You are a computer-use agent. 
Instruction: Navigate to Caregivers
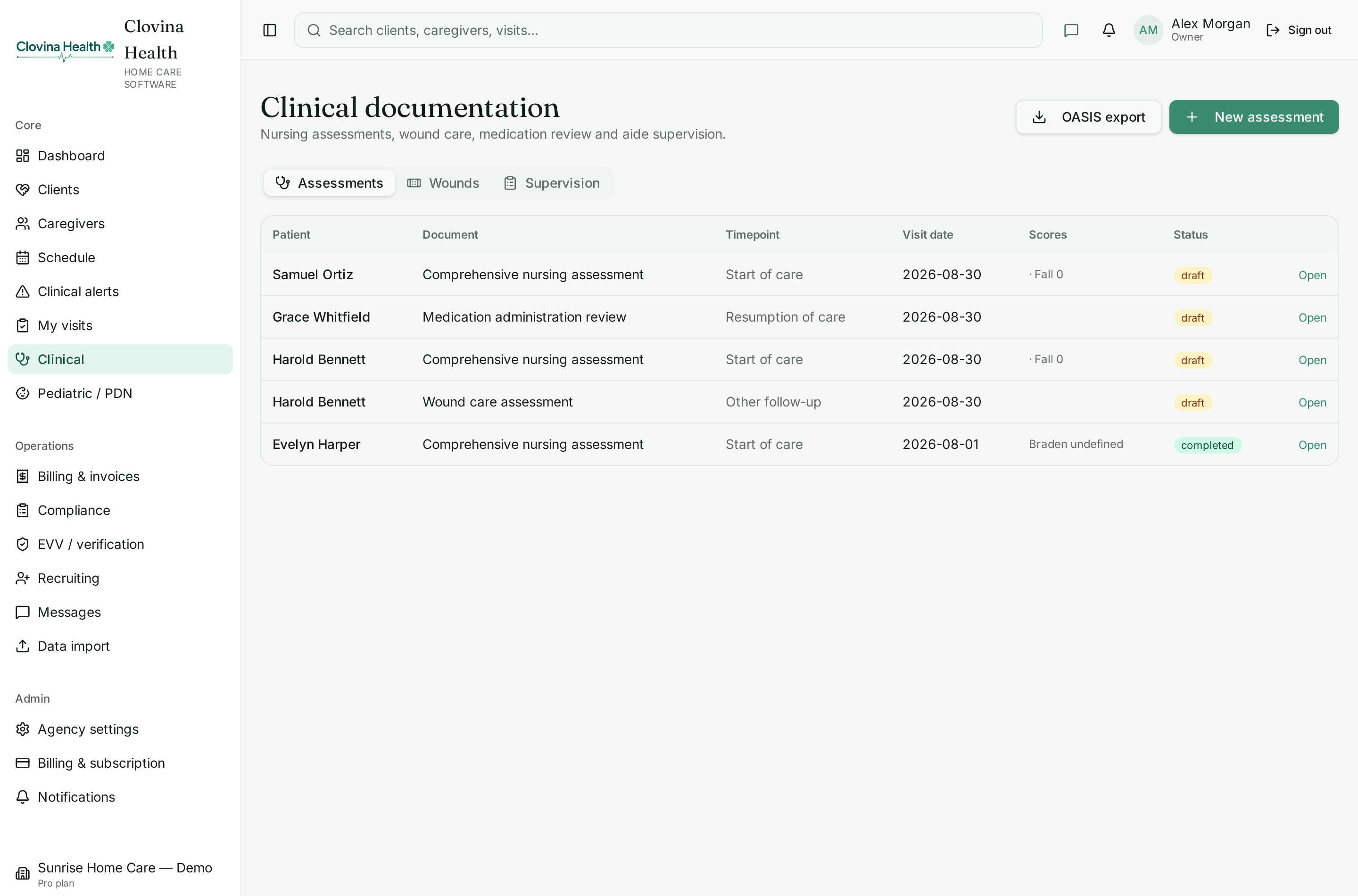[120, 224]
